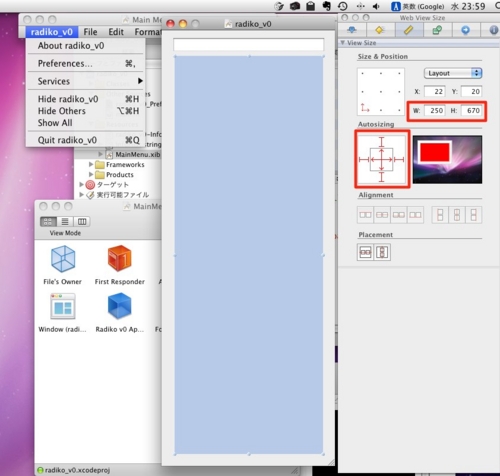Select the blue web view in radiko_v0 window
Screen dimensions: 500x476
249,255
